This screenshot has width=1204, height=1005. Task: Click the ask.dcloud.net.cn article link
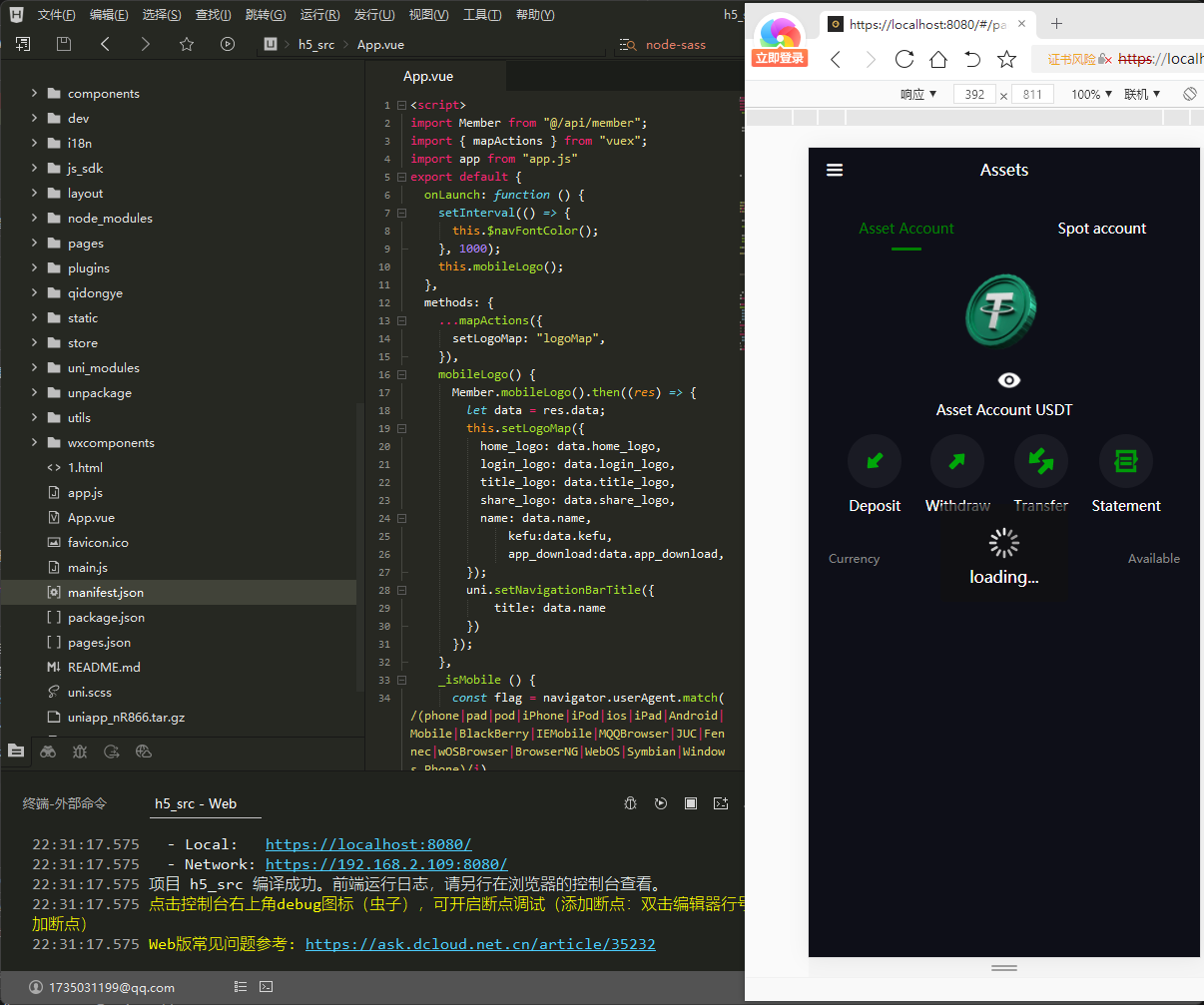(480, 944)
